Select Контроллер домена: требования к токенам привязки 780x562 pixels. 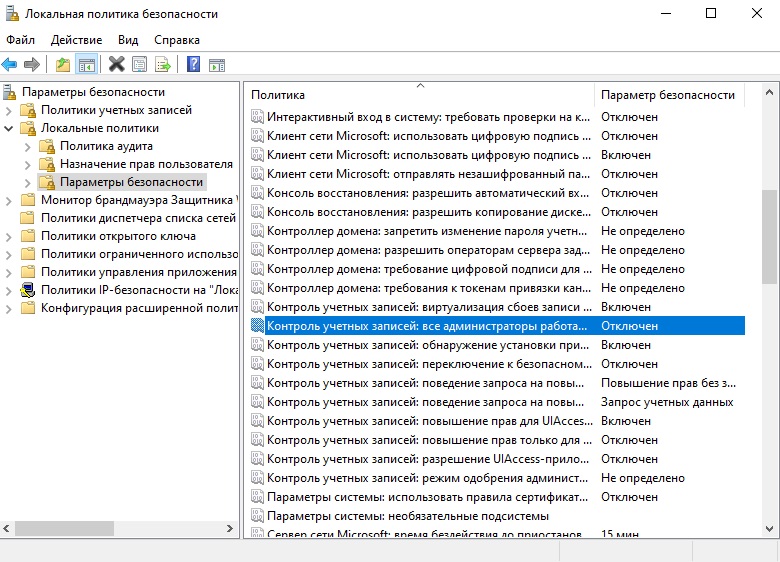(429, 288)
